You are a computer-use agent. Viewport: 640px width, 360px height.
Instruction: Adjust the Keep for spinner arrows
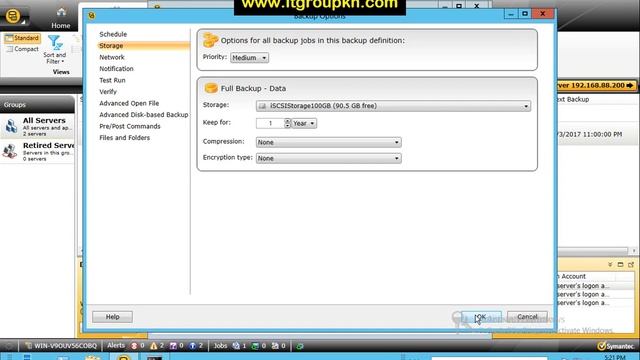[x=287, y=123]
